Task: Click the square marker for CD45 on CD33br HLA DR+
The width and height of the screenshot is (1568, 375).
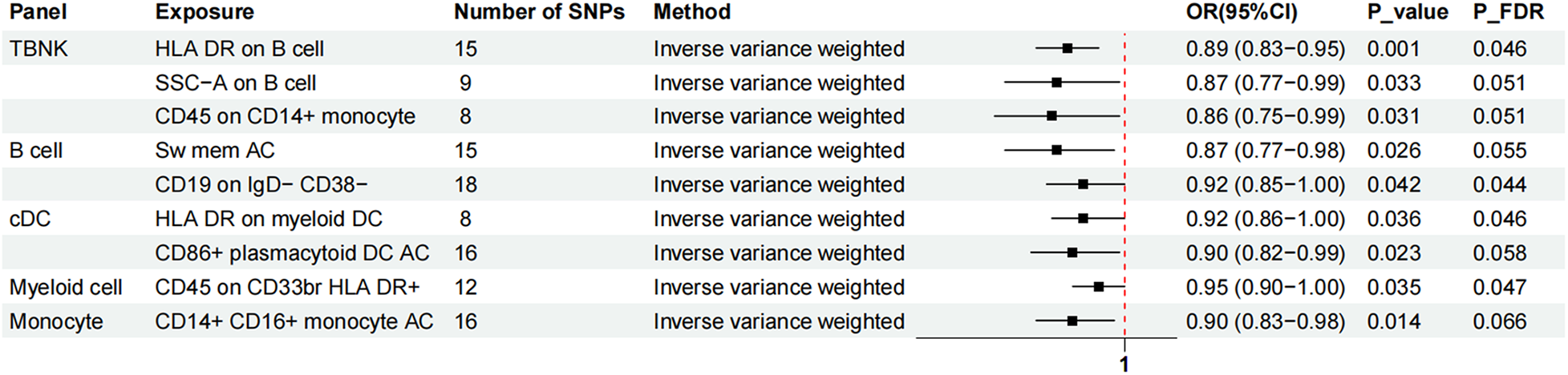Action: 1099,287
